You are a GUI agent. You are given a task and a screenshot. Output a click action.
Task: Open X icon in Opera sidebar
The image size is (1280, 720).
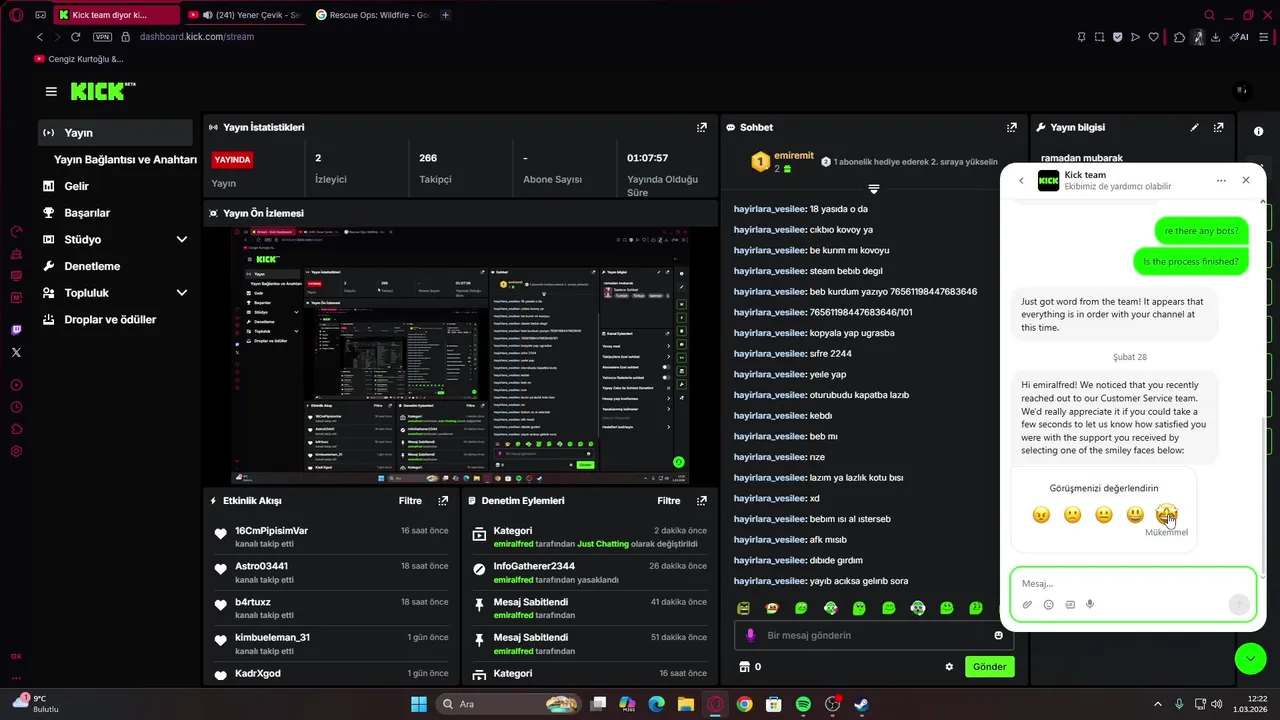pyautogui.click(x=16, y=352)
